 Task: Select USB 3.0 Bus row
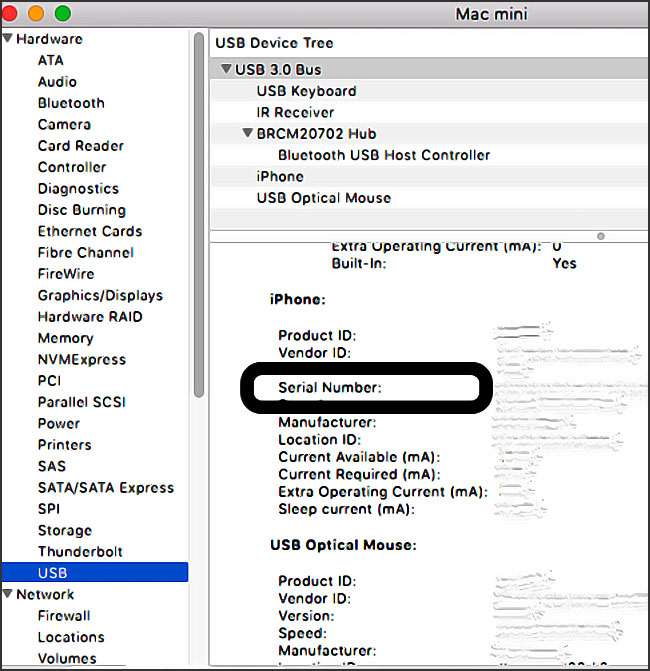click(x=429, y=69)
